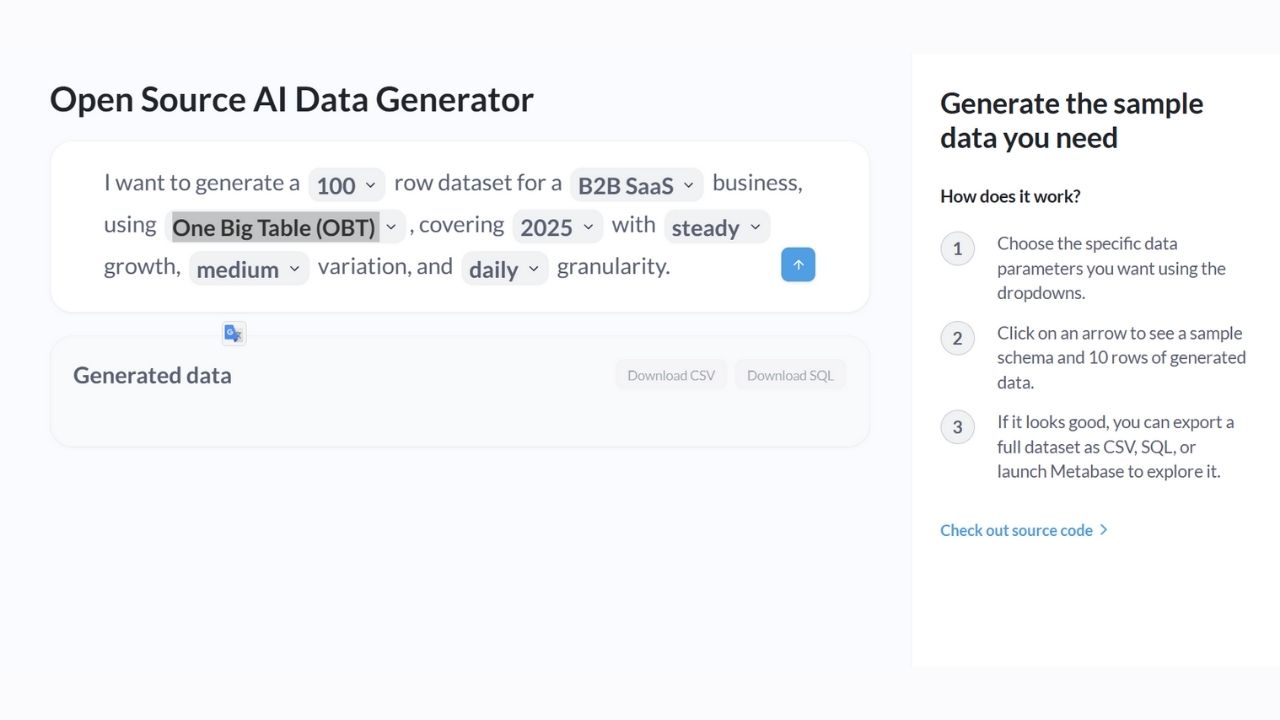Click the Open Source AI Data Generator title

click(x=291, y=100)
